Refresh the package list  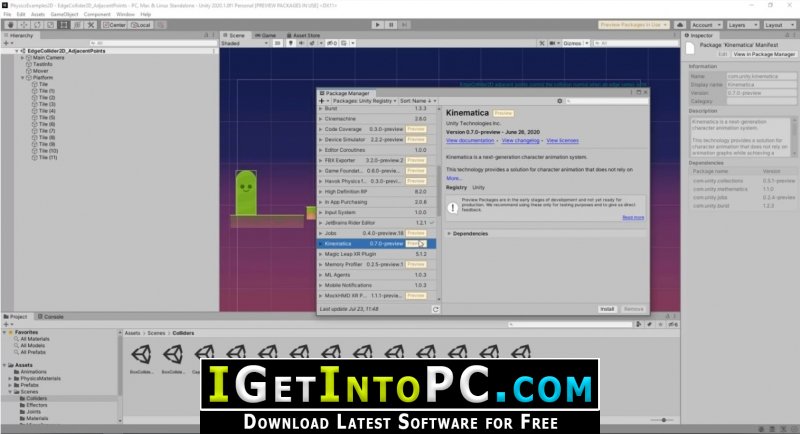435,309
